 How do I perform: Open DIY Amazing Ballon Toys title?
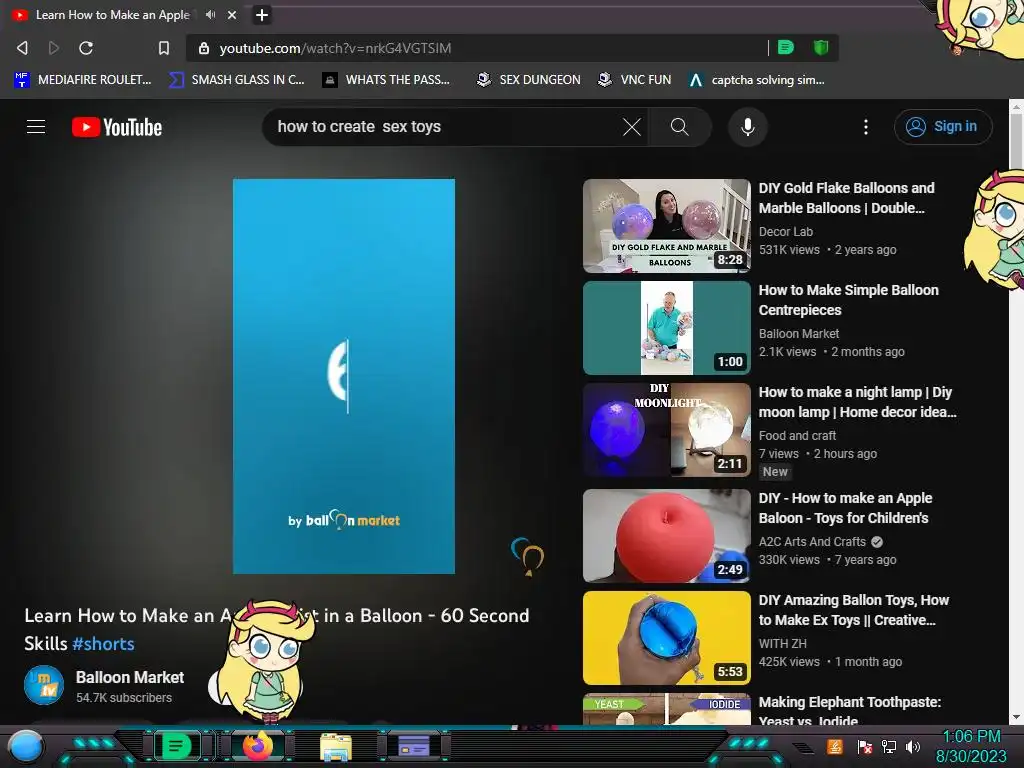pos(854,610)
